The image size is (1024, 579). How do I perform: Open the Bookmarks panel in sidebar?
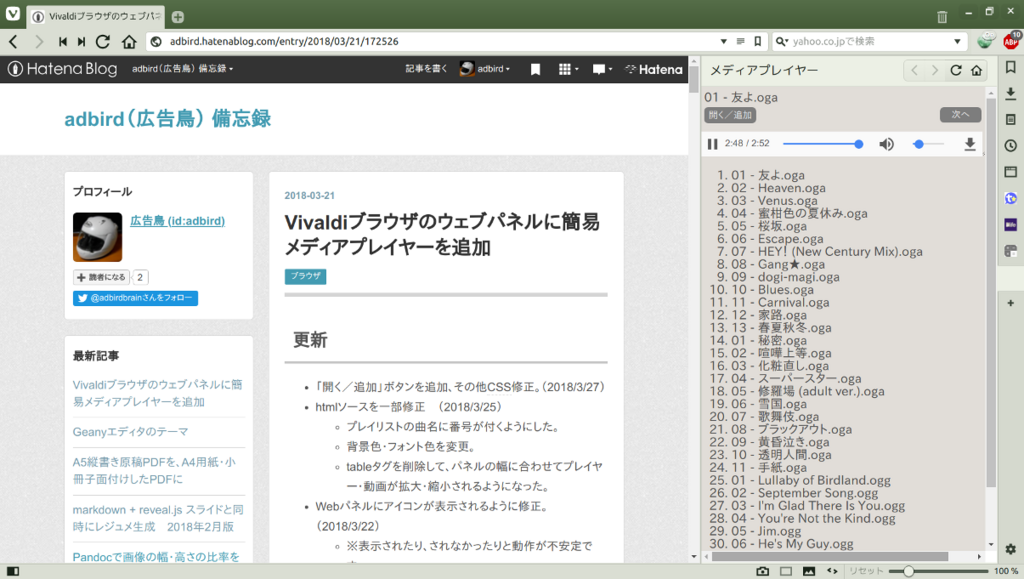coord(1010,67)
